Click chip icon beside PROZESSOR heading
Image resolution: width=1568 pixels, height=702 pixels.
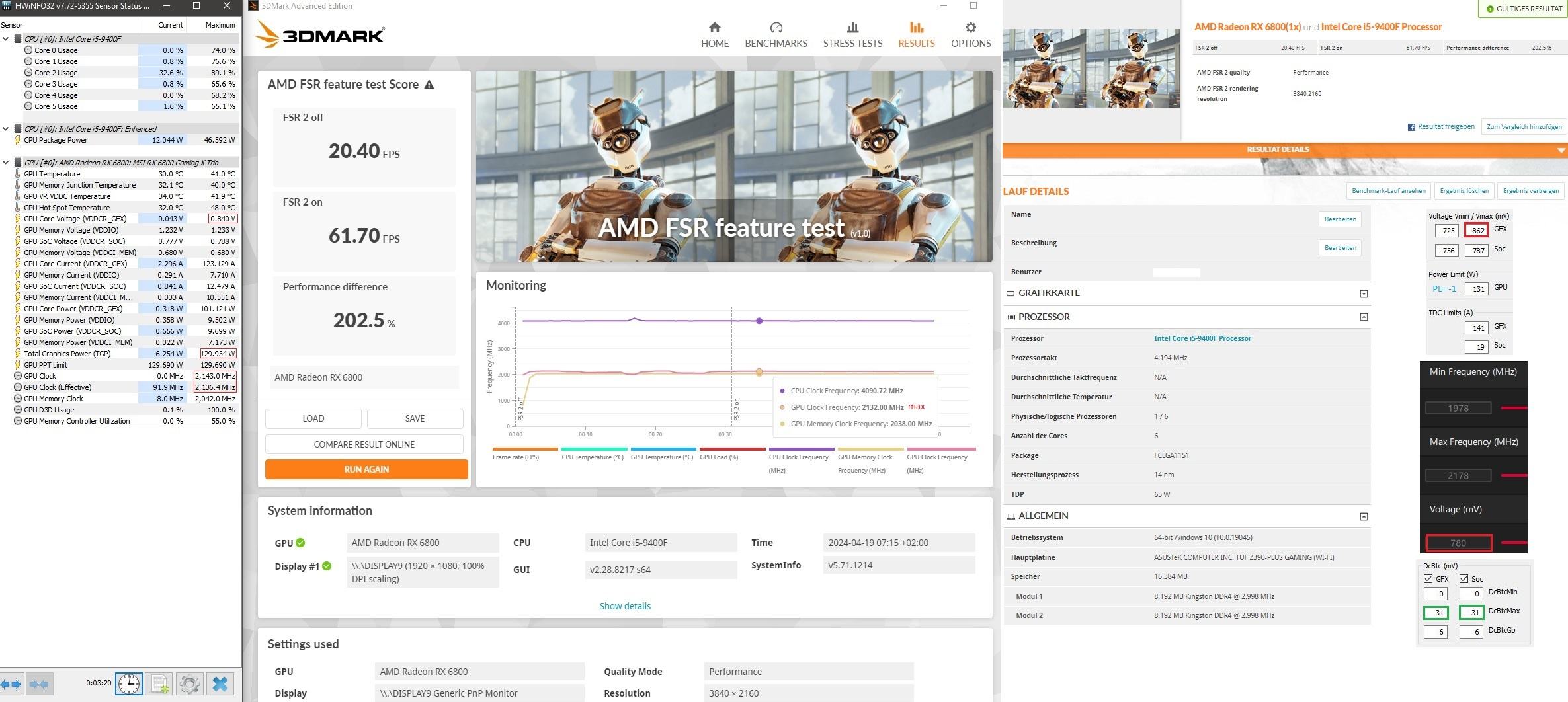[x=1011, y=317]
